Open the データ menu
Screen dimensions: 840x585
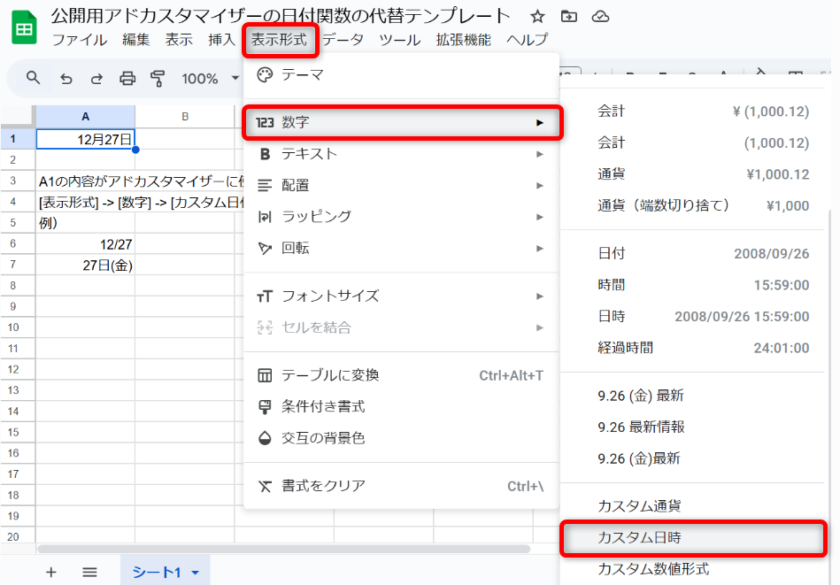coord(343,40)
